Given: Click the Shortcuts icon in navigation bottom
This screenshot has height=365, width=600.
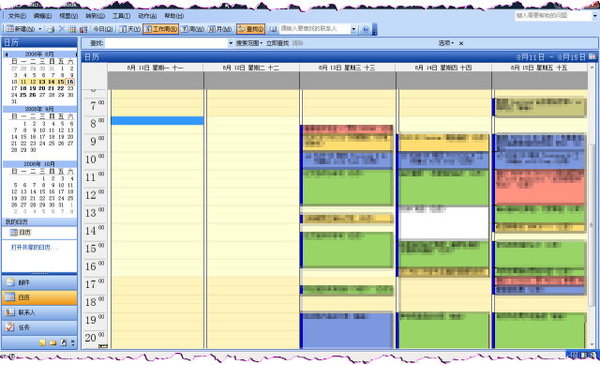Looking at the screenshot, I should 64,343.
